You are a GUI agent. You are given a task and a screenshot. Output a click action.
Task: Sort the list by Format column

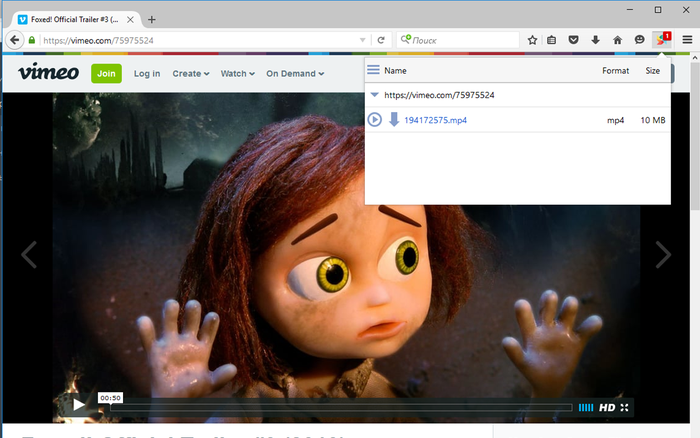615,71
